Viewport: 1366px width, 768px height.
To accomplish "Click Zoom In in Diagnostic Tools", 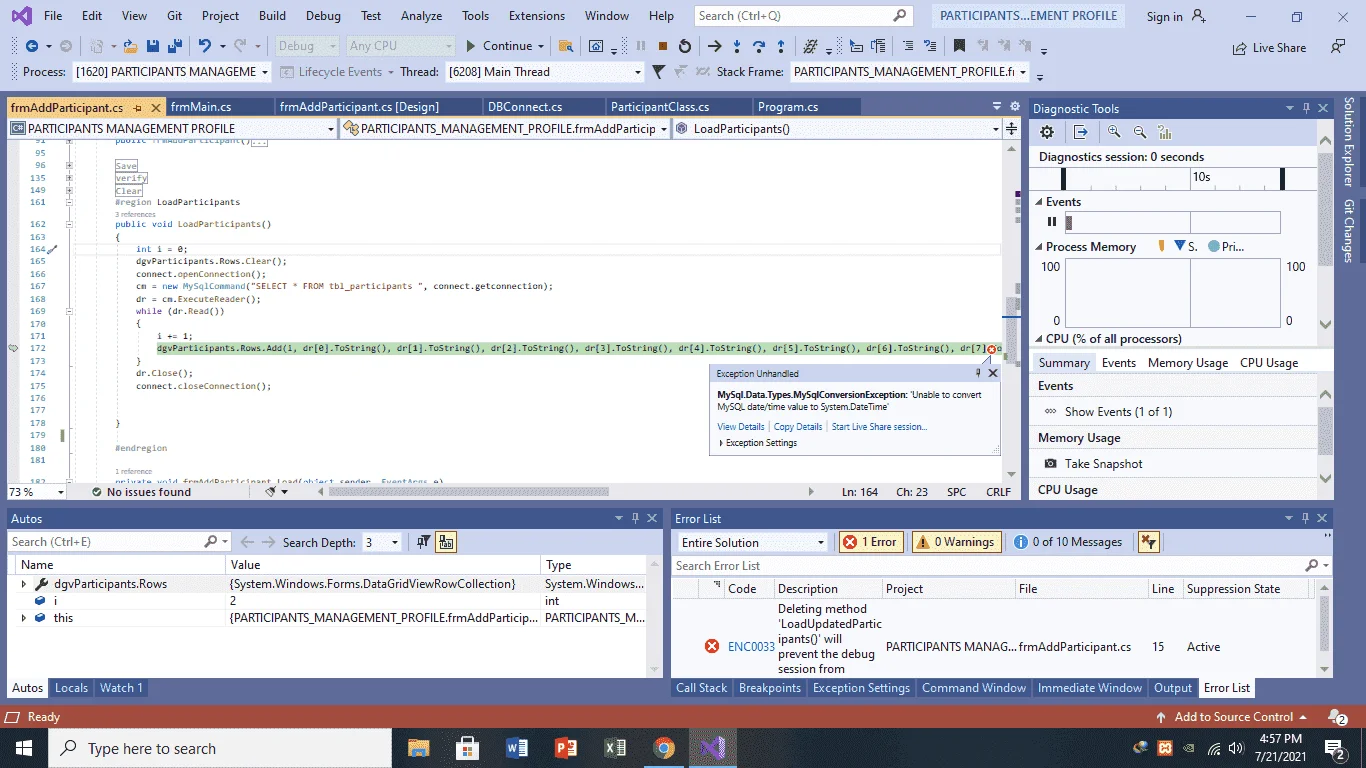I will coord(1114,132).
